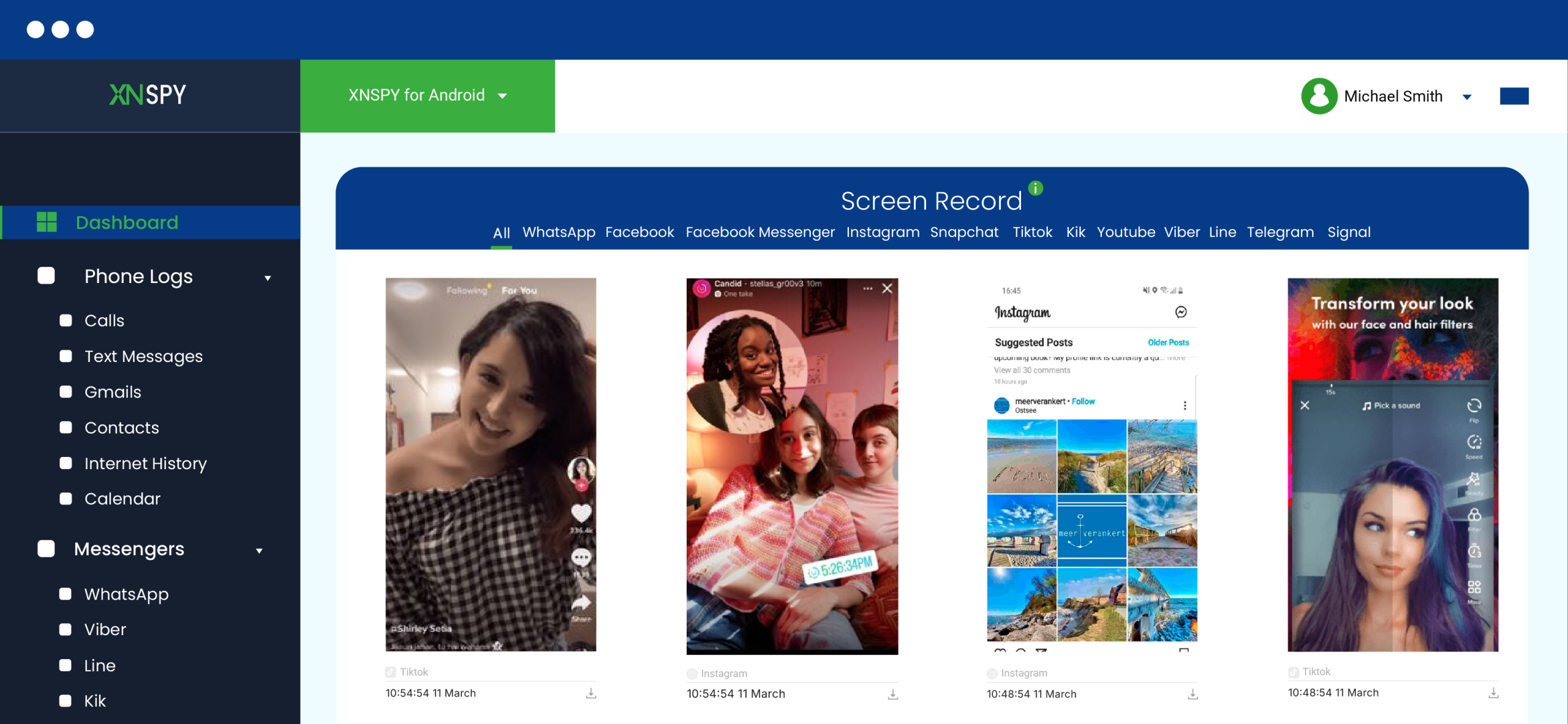Image resolution: width=1568 pixels, height=724 pixels.
Task: Open the Instagram beach photos thumbnail
Action: click(x=1091, y=466)
